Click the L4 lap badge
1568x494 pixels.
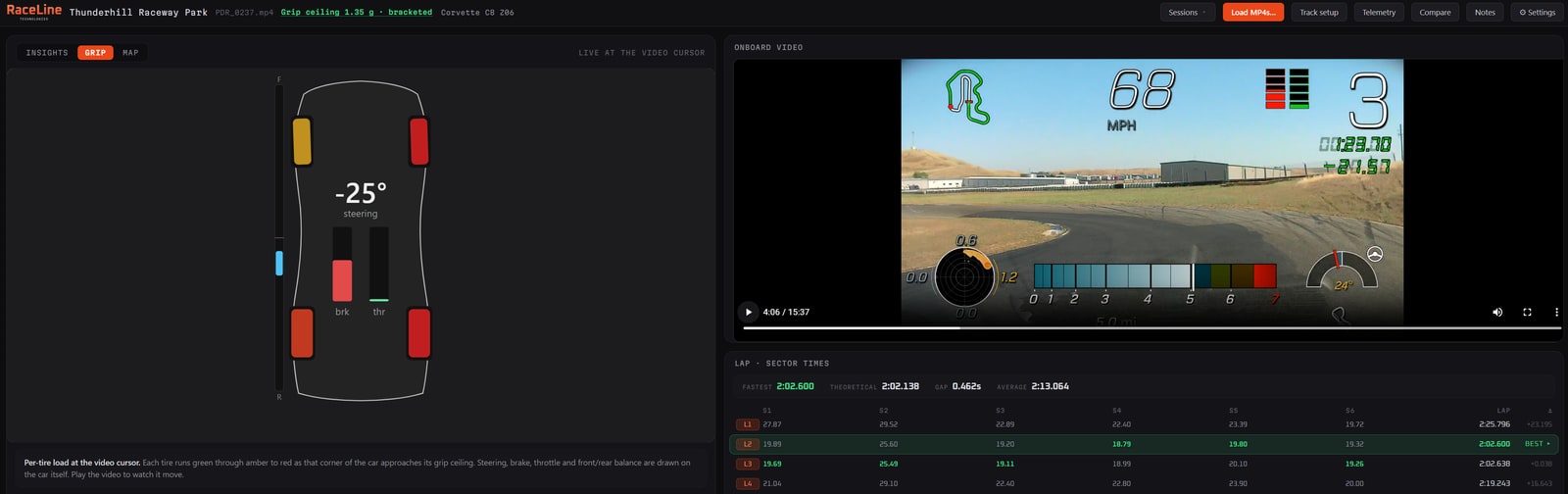click(747, 483)
